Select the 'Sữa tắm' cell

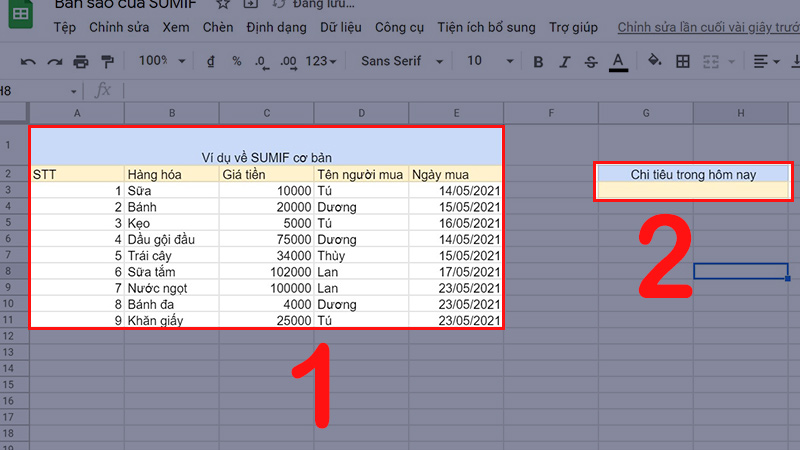(x=172, y=272)
